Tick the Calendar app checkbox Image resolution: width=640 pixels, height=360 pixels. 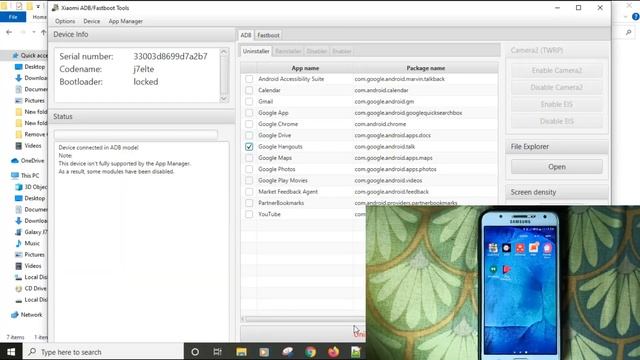[249, 90]
